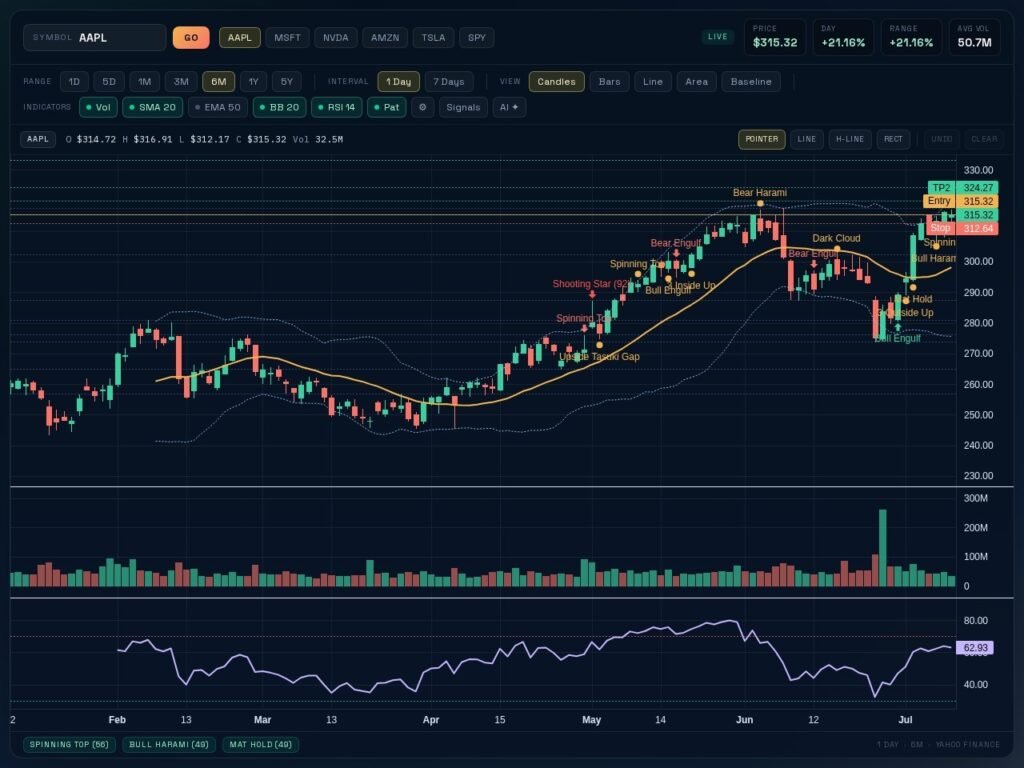Set range to 5Y

(287, 82)
